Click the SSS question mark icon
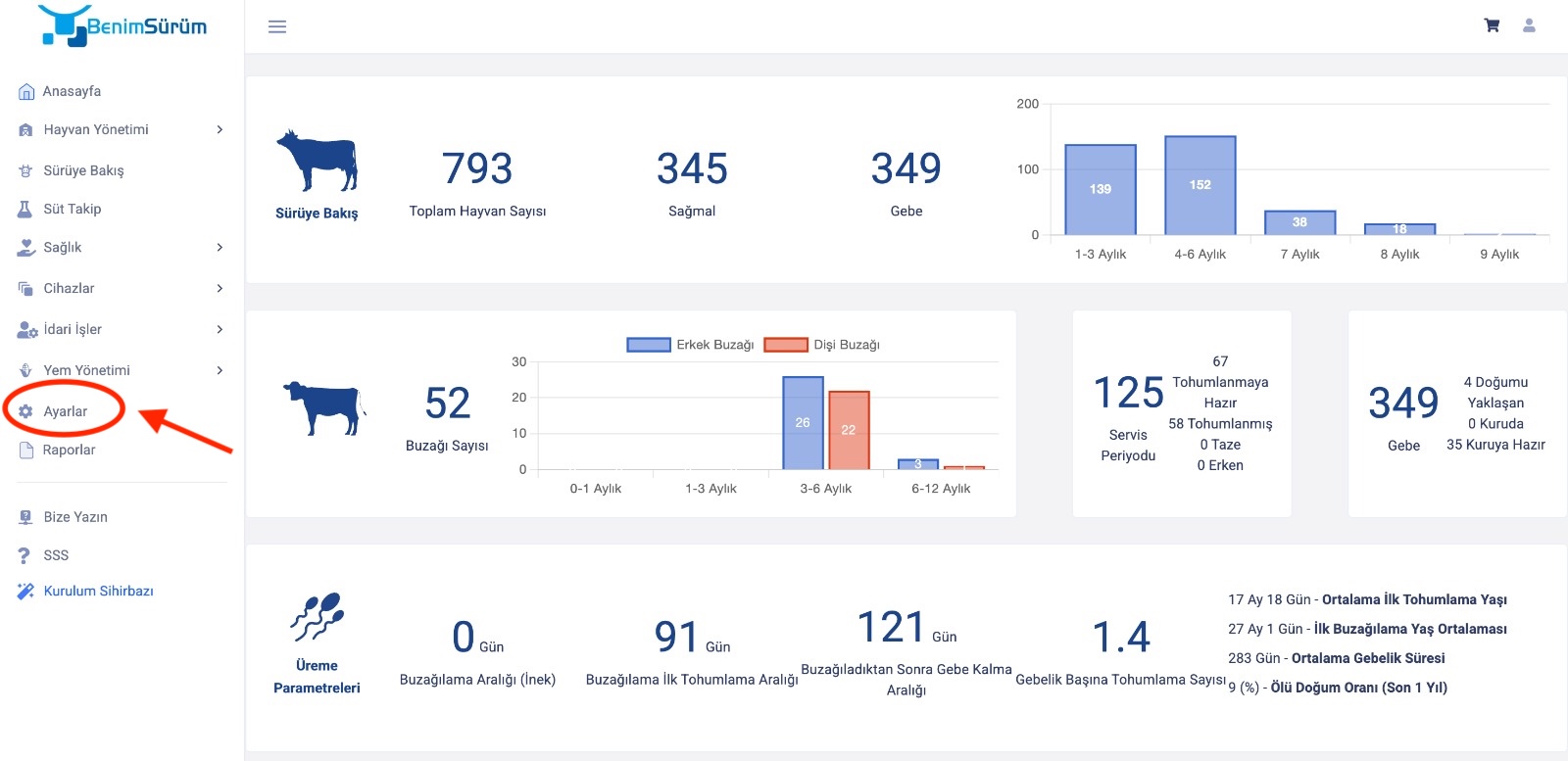 24,555
